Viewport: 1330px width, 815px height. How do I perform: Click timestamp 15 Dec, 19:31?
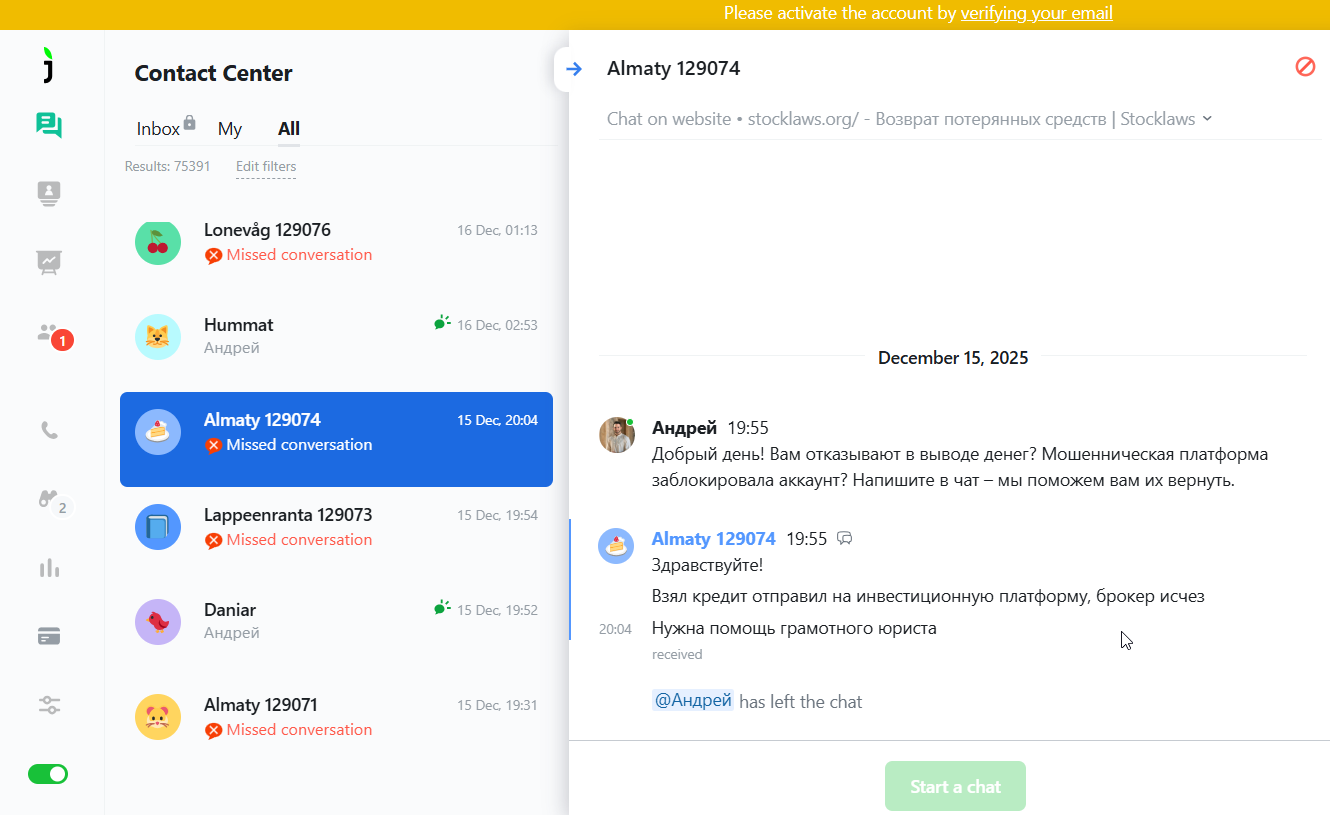497,705
